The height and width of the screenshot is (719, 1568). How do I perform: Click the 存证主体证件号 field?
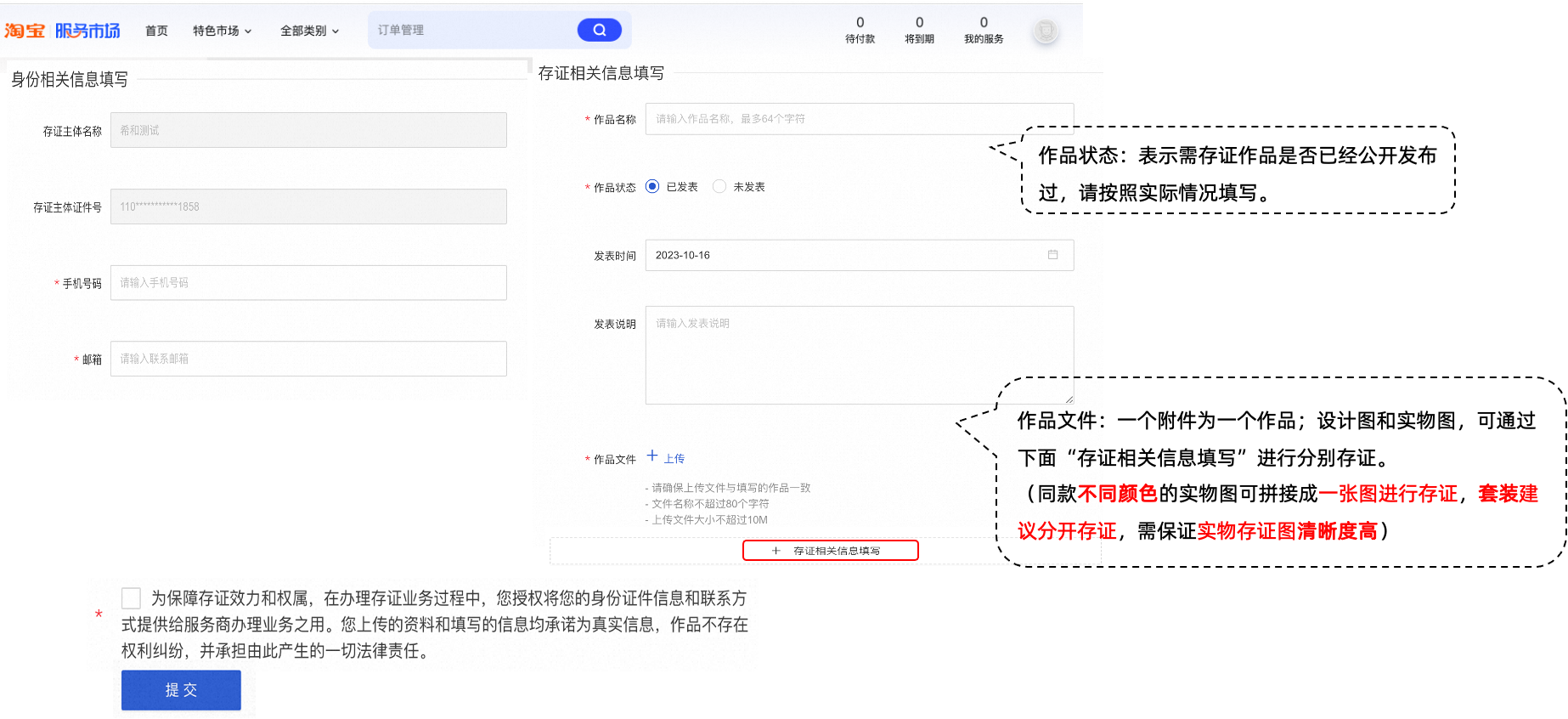tap(308, 207)
